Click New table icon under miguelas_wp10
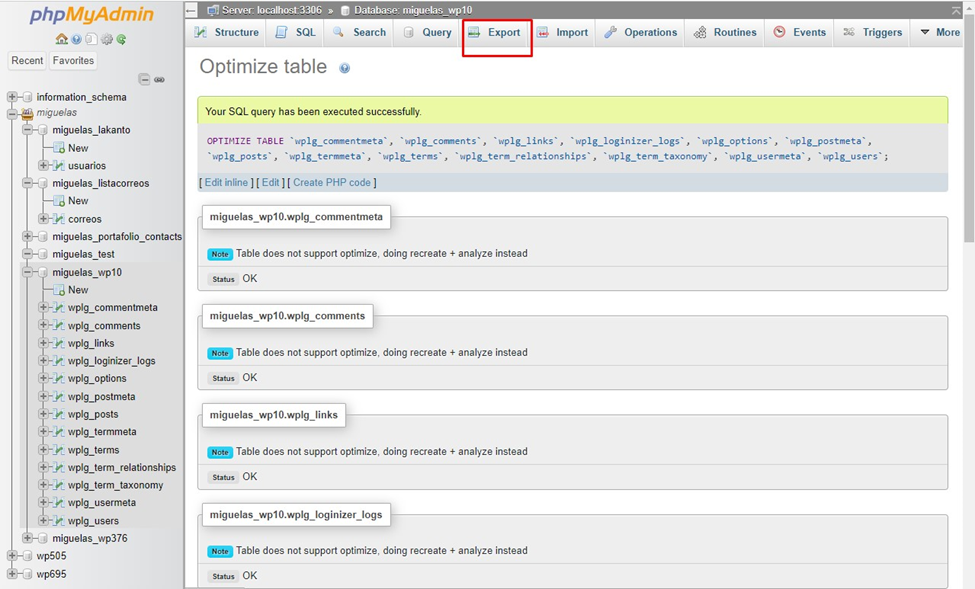The height and width of the screenshot is (589, 975). tap(59, 290)
